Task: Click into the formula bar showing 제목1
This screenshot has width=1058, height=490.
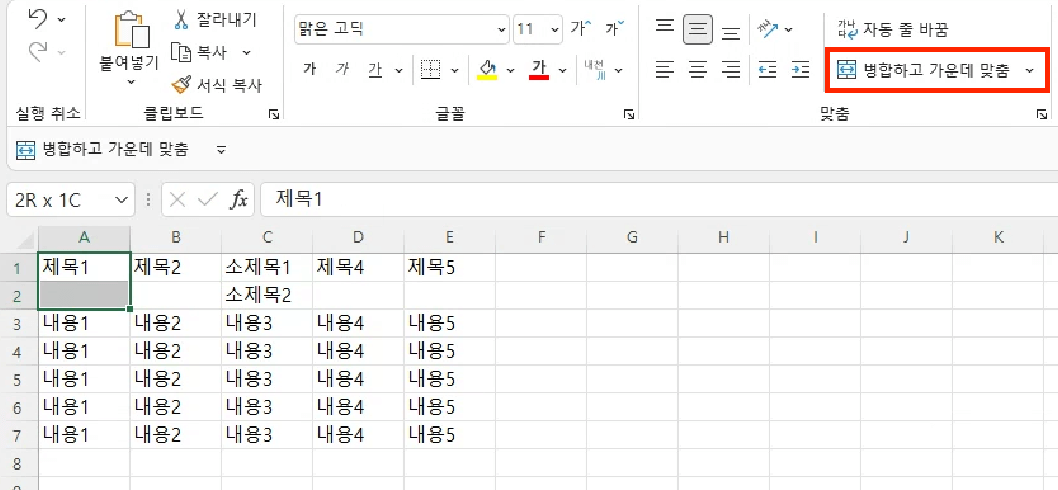Action: (x=659, y=200)
